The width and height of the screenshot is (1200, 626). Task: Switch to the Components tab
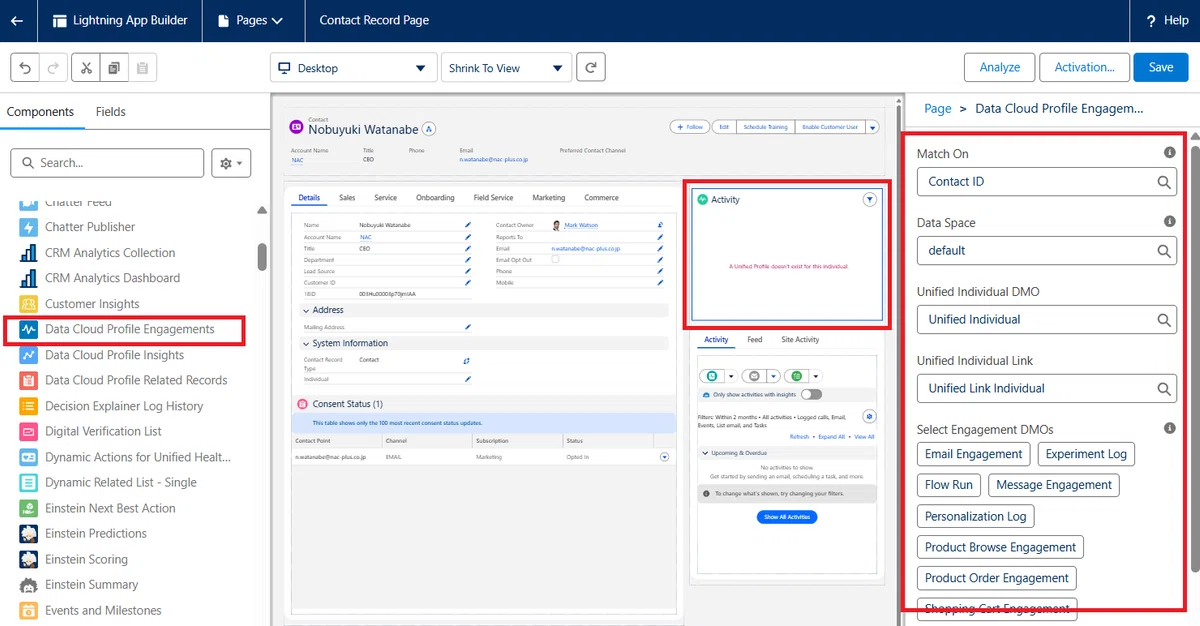[40, 112]
